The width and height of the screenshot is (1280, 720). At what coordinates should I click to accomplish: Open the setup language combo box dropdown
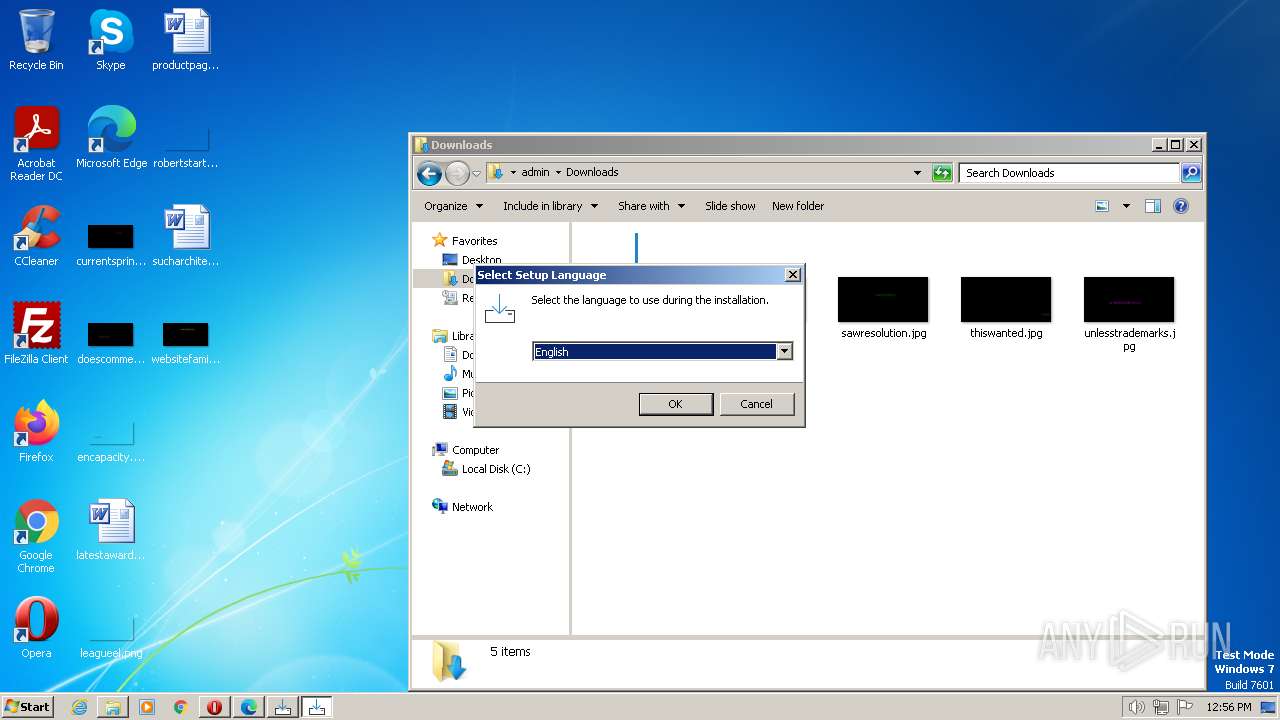coord(785,351)
